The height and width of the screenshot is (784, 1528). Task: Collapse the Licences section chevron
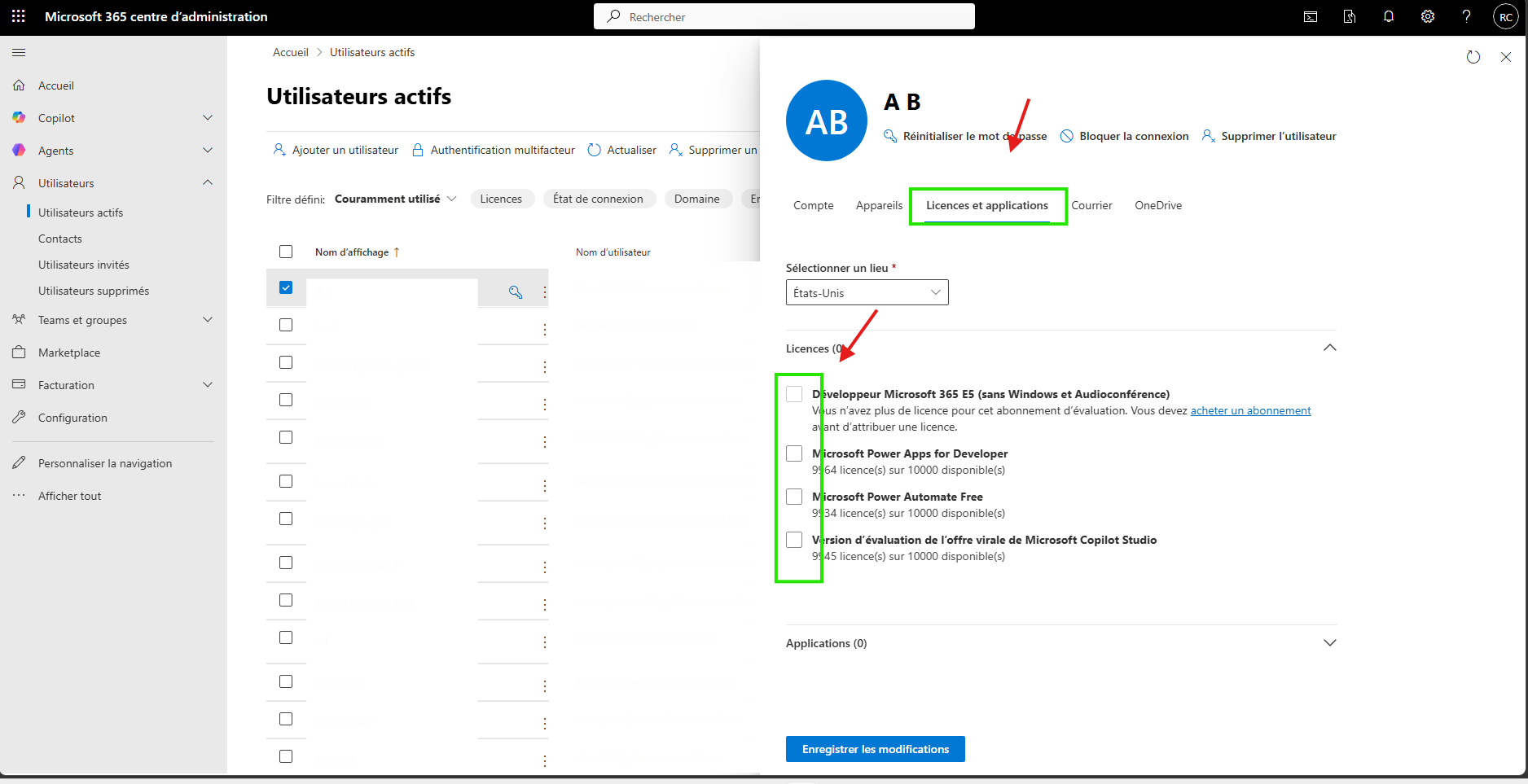pyautogui.click(x=1330, y=348)
